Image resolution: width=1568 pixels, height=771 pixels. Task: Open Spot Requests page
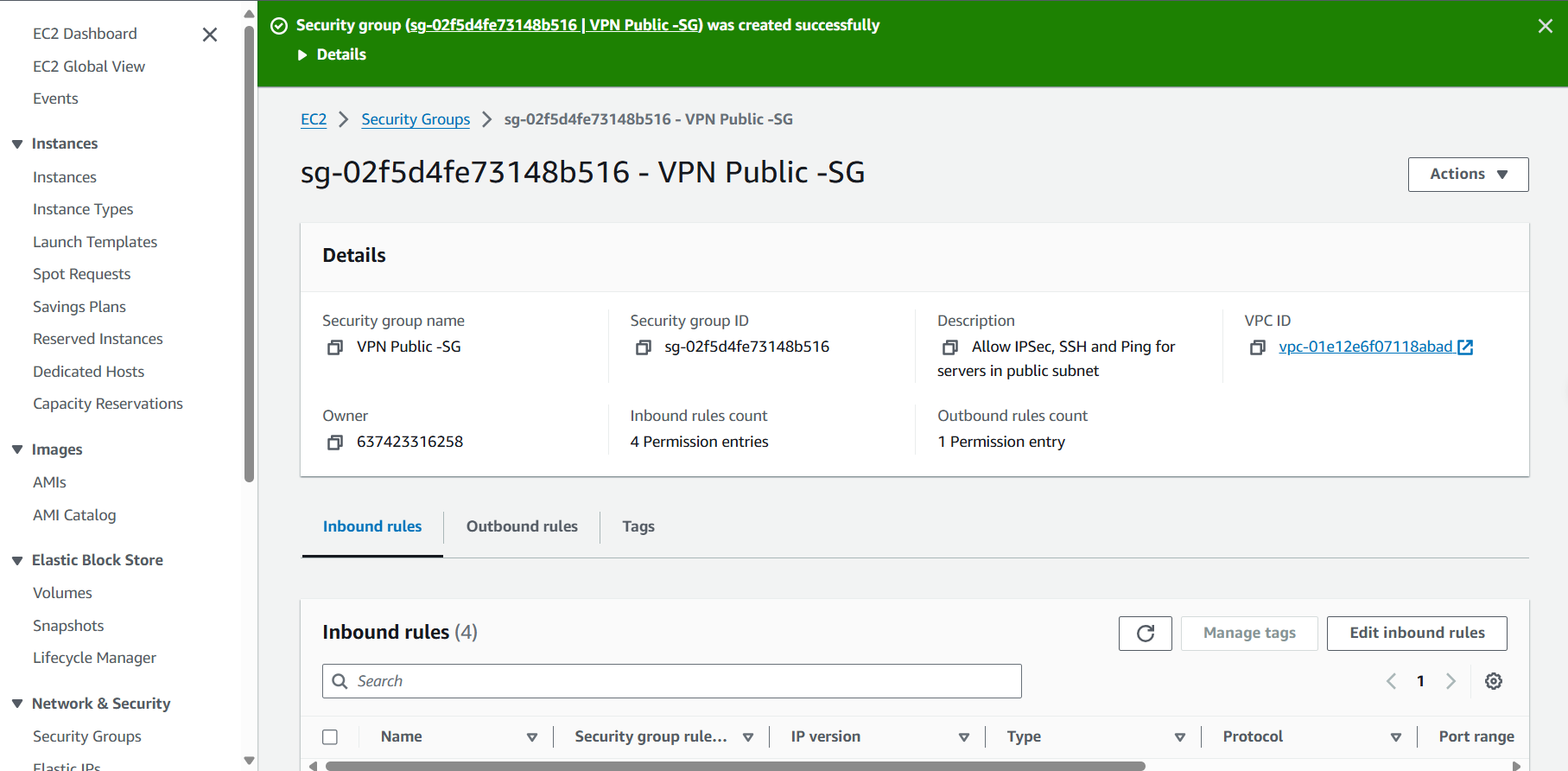coord(82,274)
